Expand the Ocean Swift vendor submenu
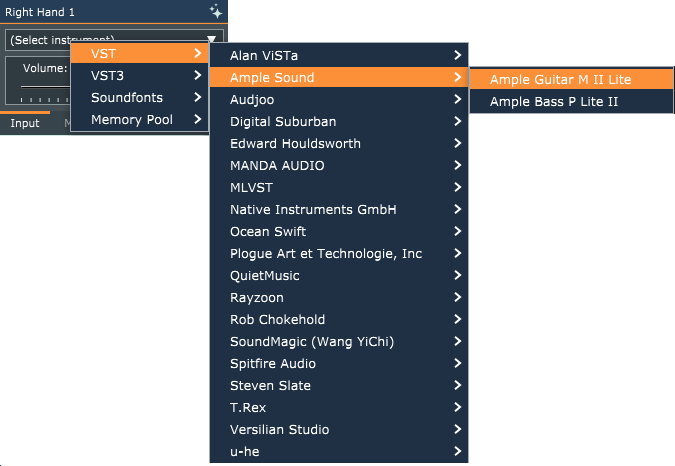 [339, 231]
